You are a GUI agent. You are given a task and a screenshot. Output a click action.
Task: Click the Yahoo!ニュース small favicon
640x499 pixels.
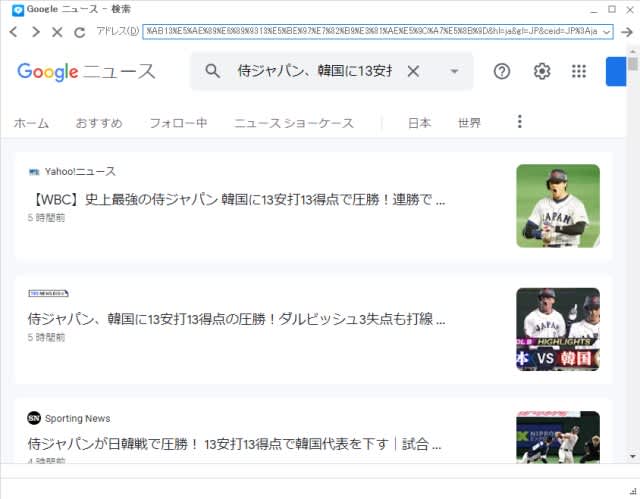34,172
